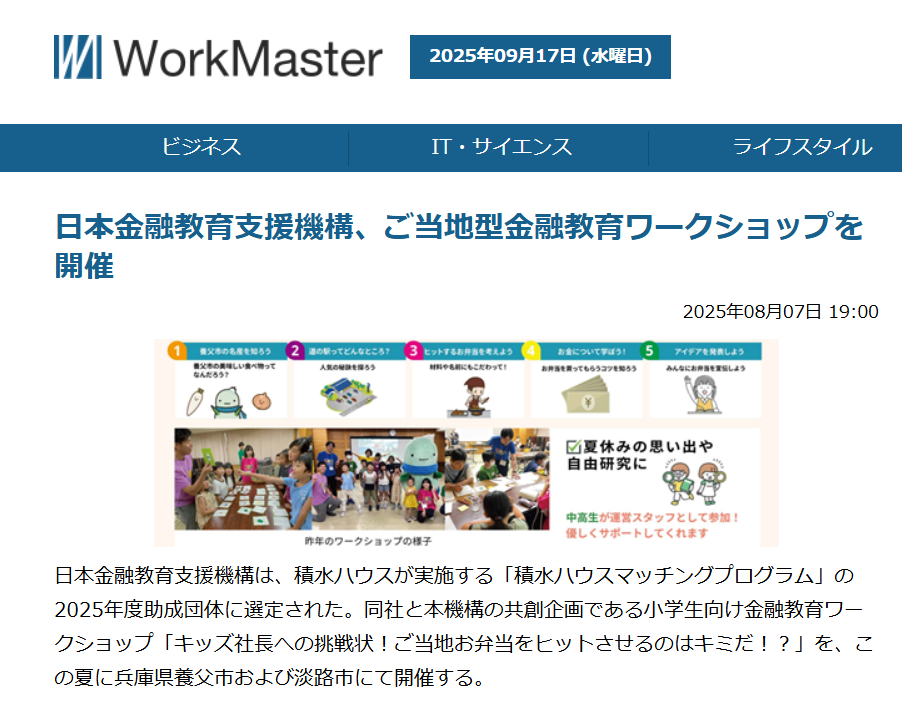Click the checkbox beside 夏休みの思い出や

pos(574,446)
